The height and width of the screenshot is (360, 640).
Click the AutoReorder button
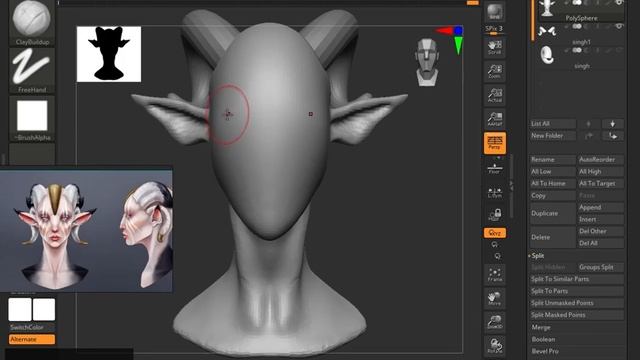point(600,160)
